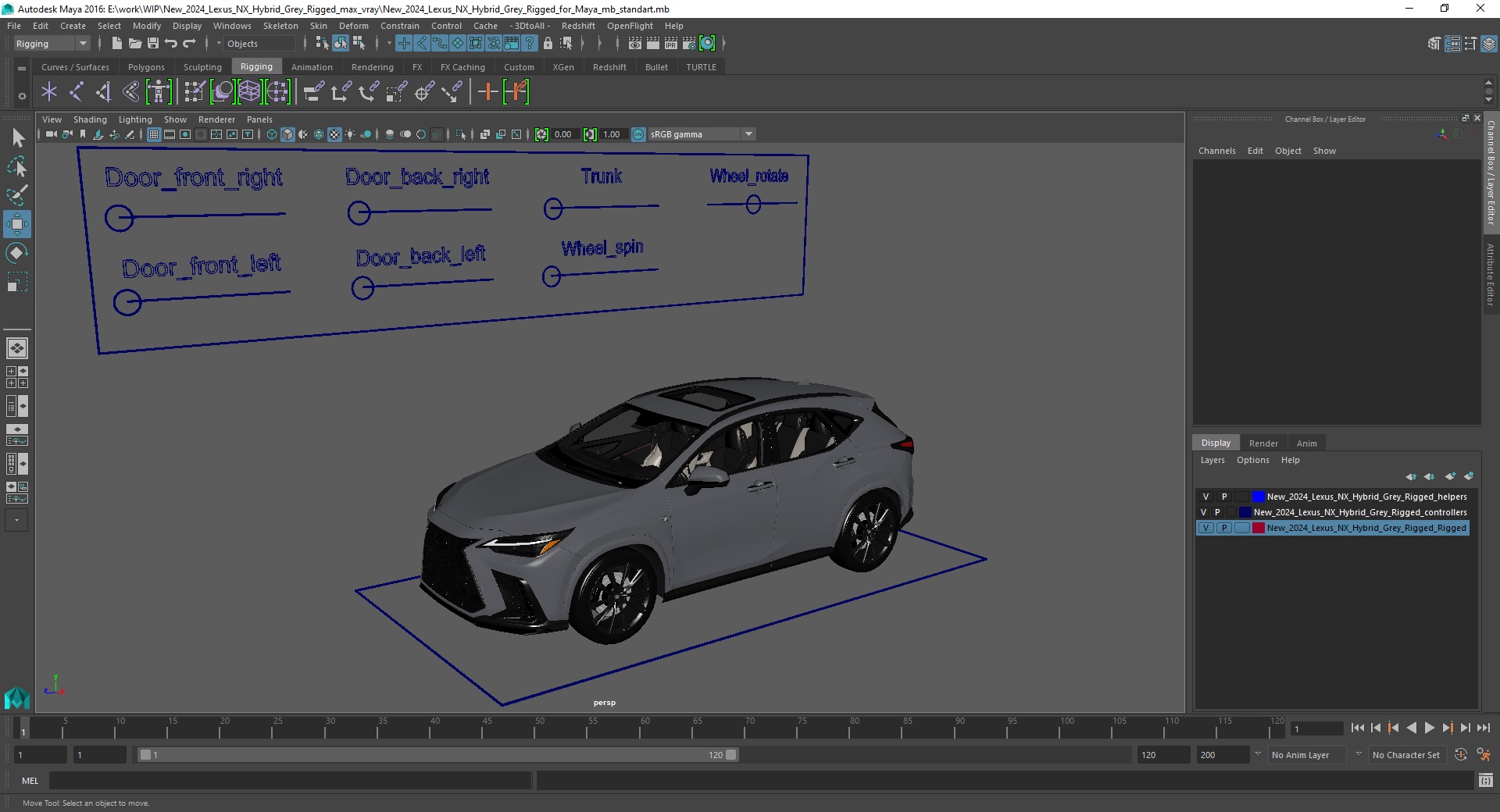The height and width of the screenshot is (812, 1500).
Task: Open the Render Settings clapperboard icon
Action: 689,44
